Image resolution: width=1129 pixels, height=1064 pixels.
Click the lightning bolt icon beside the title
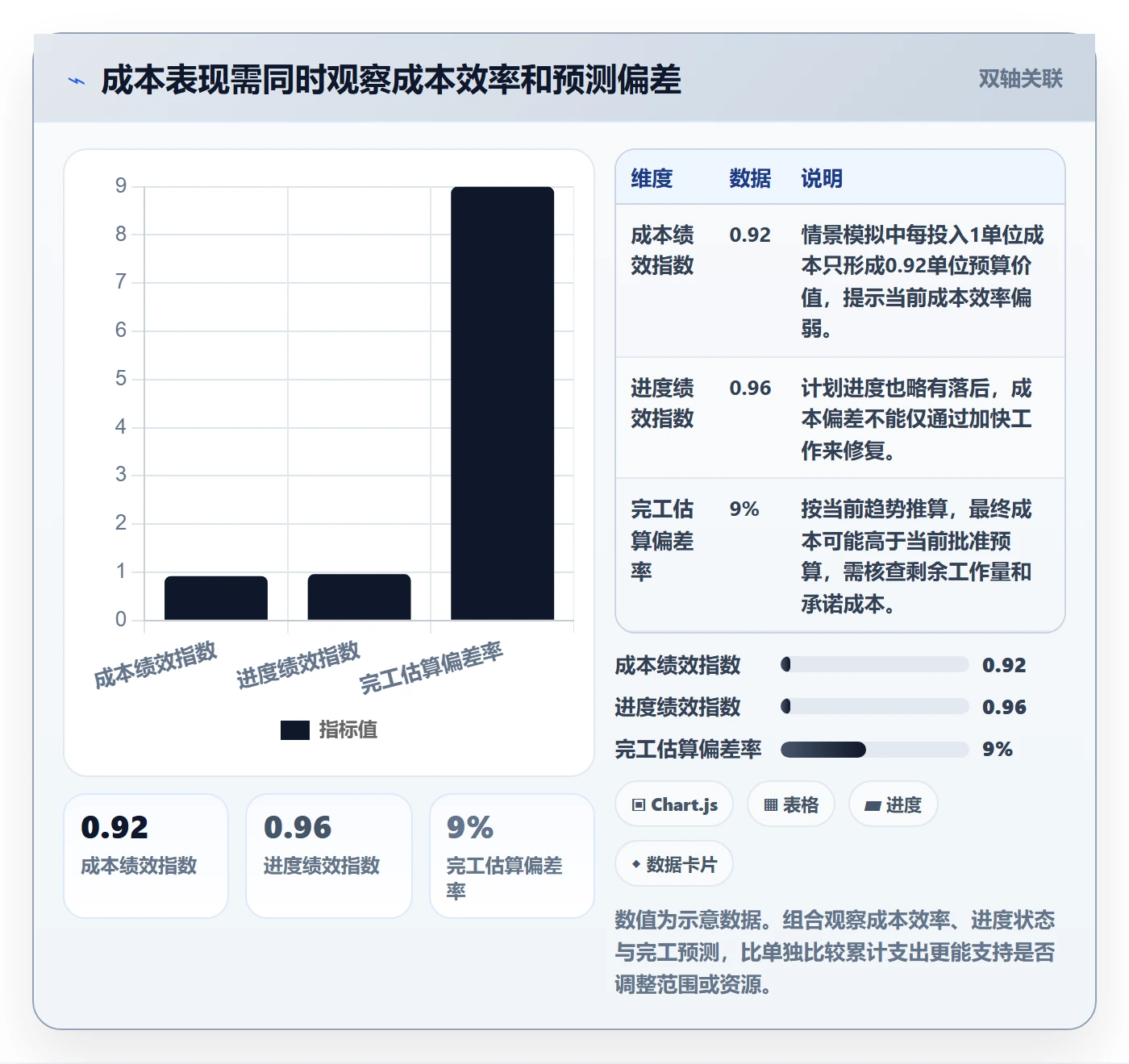click(77, 81)
